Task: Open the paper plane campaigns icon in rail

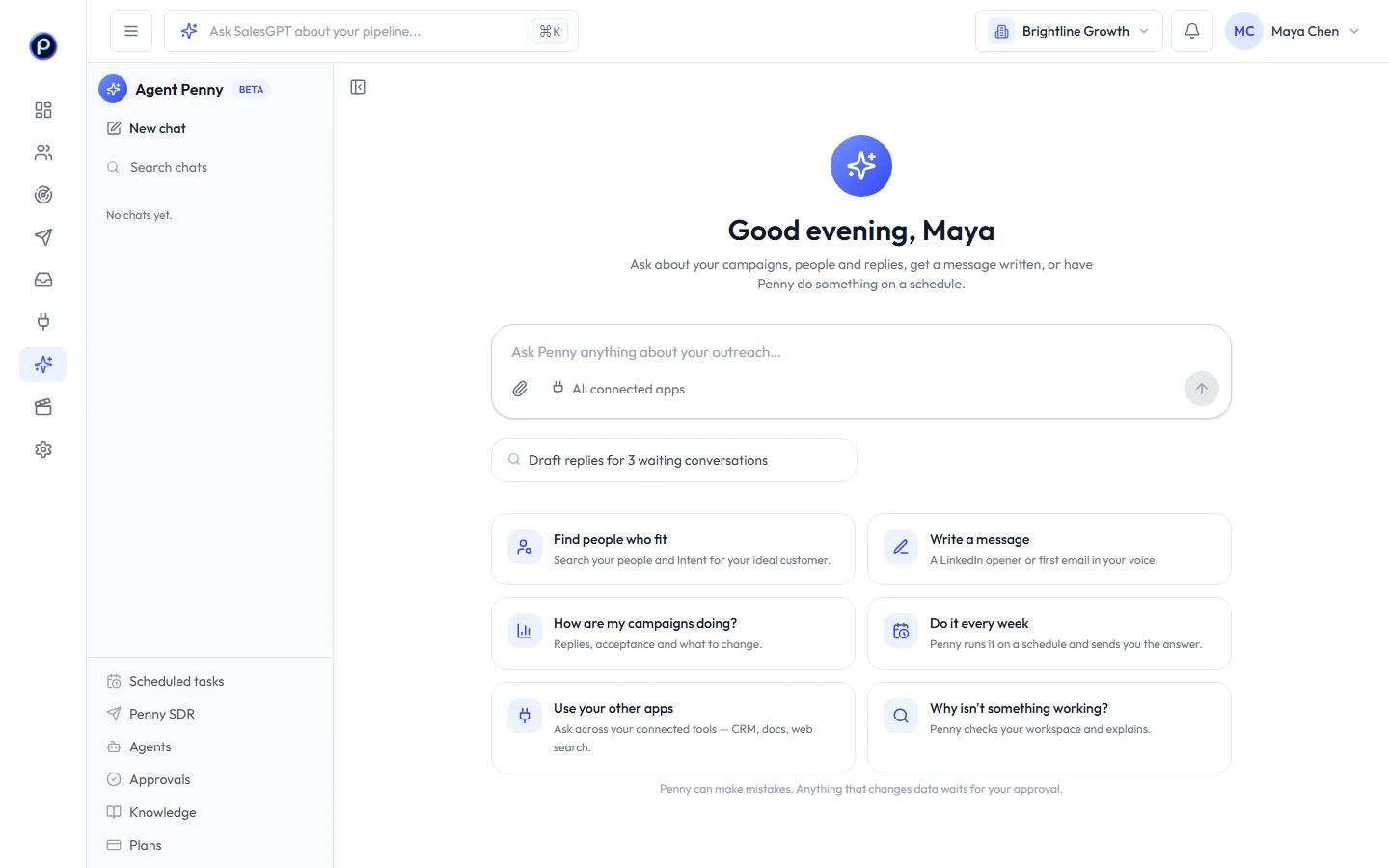Action: pos(43,237)
